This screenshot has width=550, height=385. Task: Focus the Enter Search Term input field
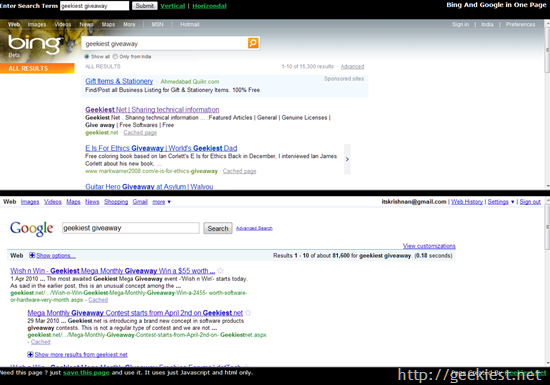click(x=94, y=6)
